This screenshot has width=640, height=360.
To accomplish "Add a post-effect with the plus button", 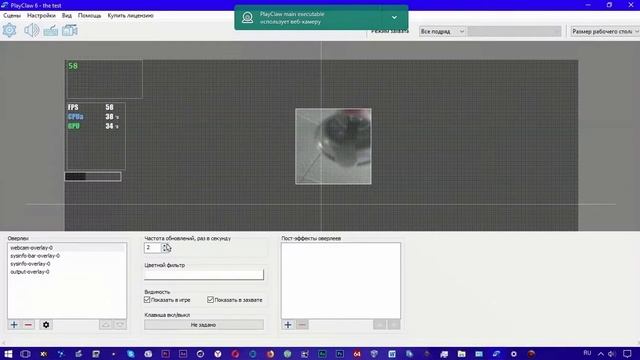I will coord(288,325).
